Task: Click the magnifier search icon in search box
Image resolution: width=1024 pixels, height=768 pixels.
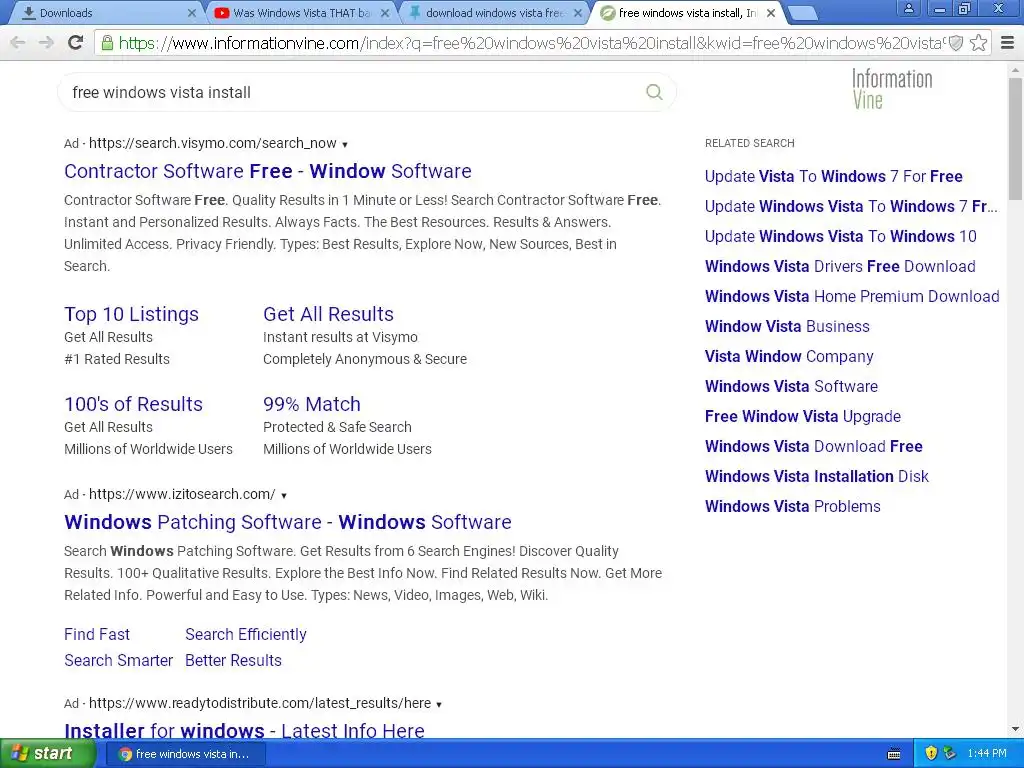Action: pos(654,92)
